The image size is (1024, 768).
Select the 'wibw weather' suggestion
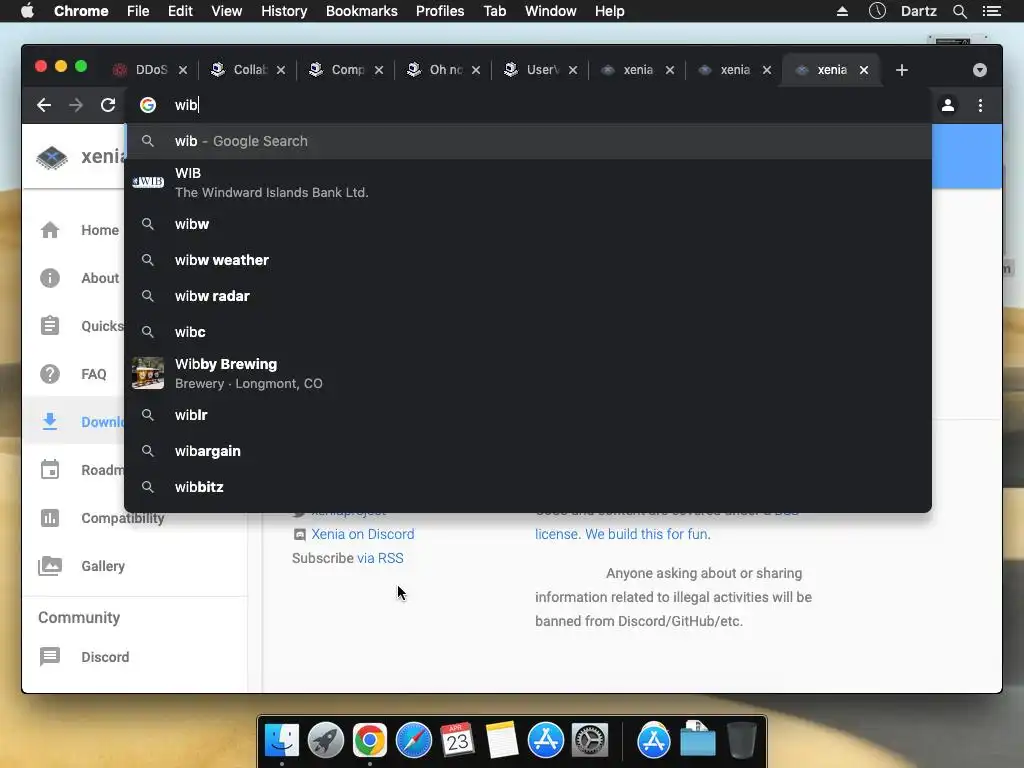tap(528, 260)
